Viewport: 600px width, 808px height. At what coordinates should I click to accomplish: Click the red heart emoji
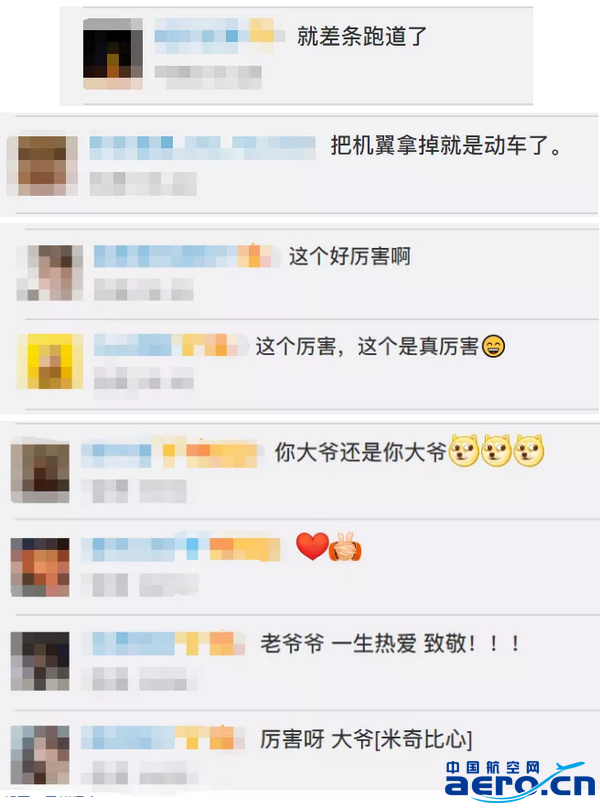coord(312,546)
